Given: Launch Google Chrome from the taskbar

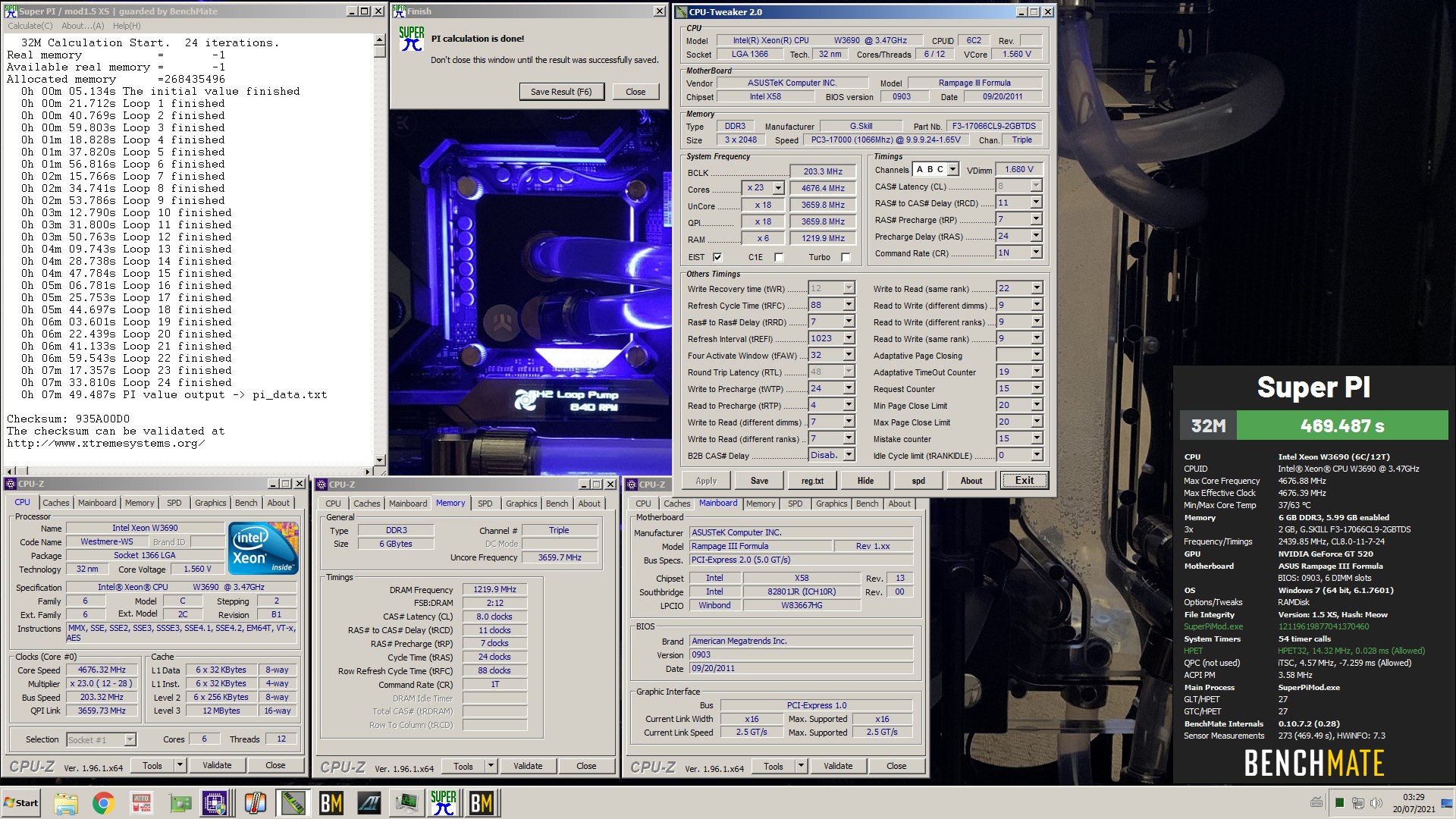Looking at the screenshot, I should 103,803.
